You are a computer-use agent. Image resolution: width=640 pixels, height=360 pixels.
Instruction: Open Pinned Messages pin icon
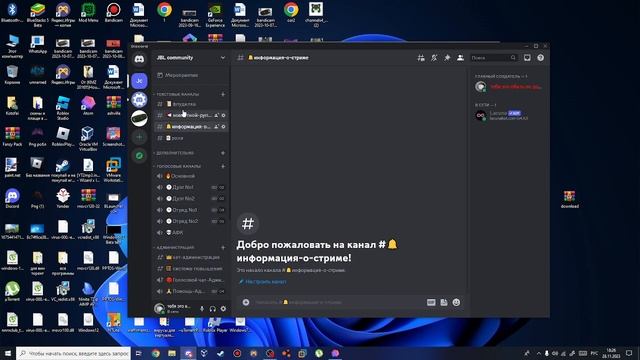coord(447,58)
